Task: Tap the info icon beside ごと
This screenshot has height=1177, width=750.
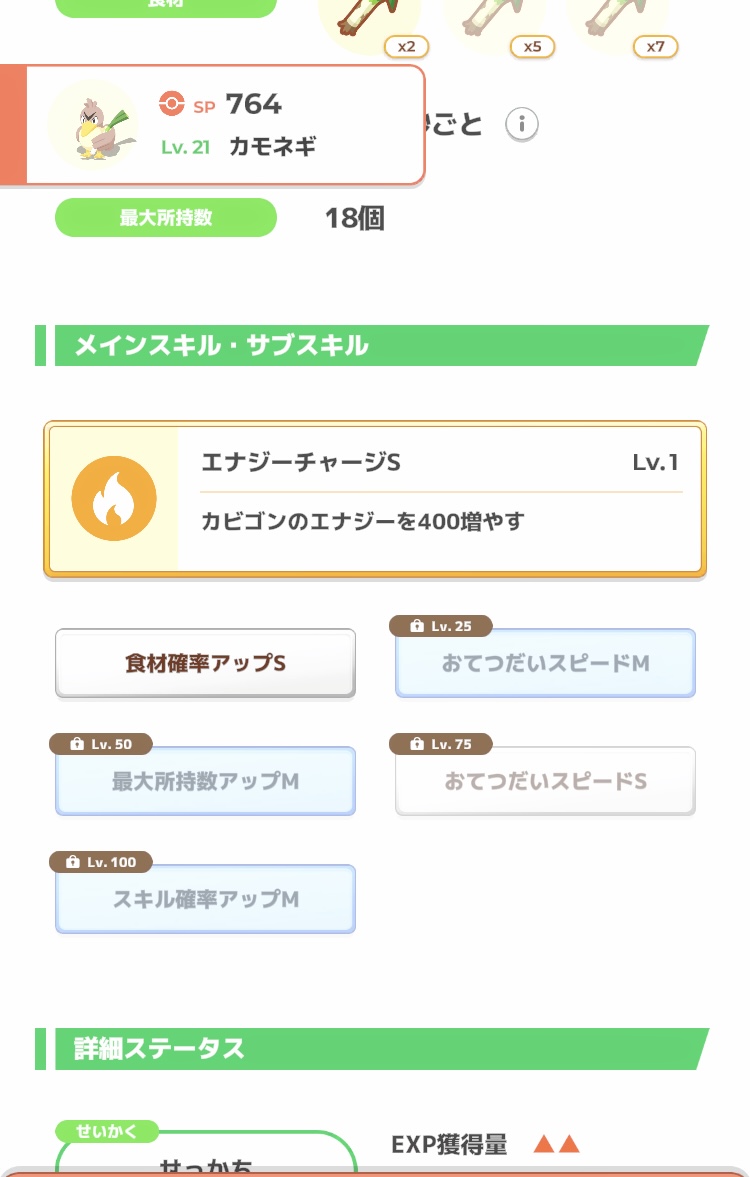Action: pos(521,125)
